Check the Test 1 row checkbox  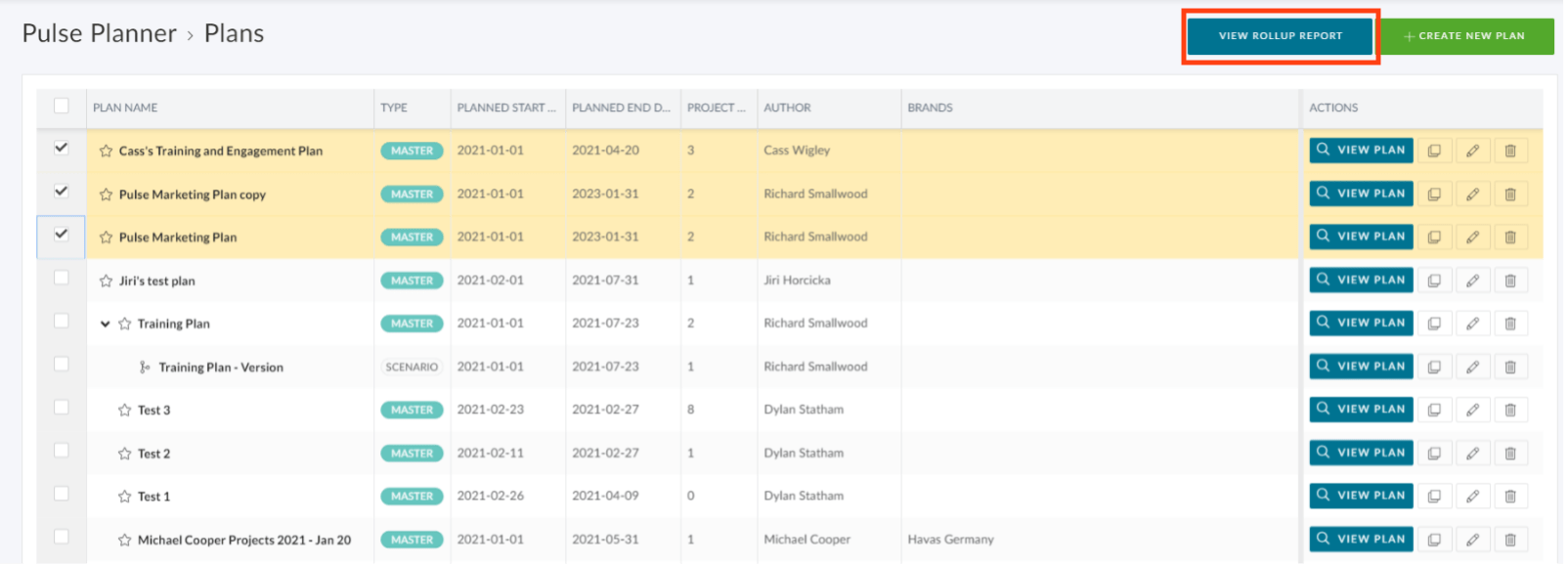[62, 495]
